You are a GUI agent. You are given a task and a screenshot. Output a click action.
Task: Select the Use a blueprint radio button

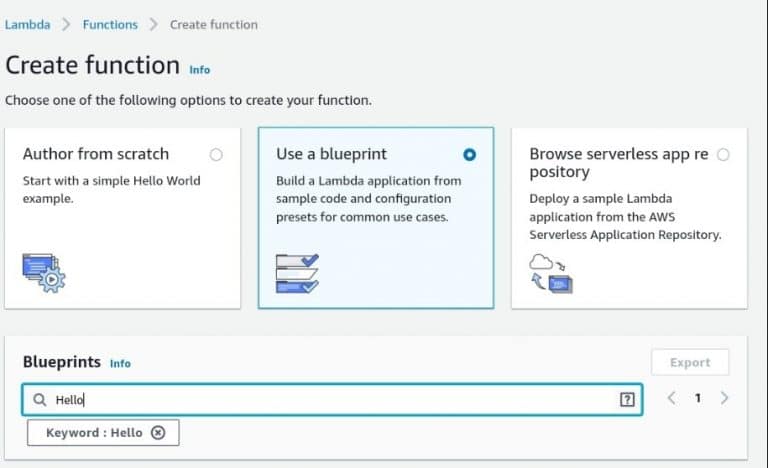(469, 155)
